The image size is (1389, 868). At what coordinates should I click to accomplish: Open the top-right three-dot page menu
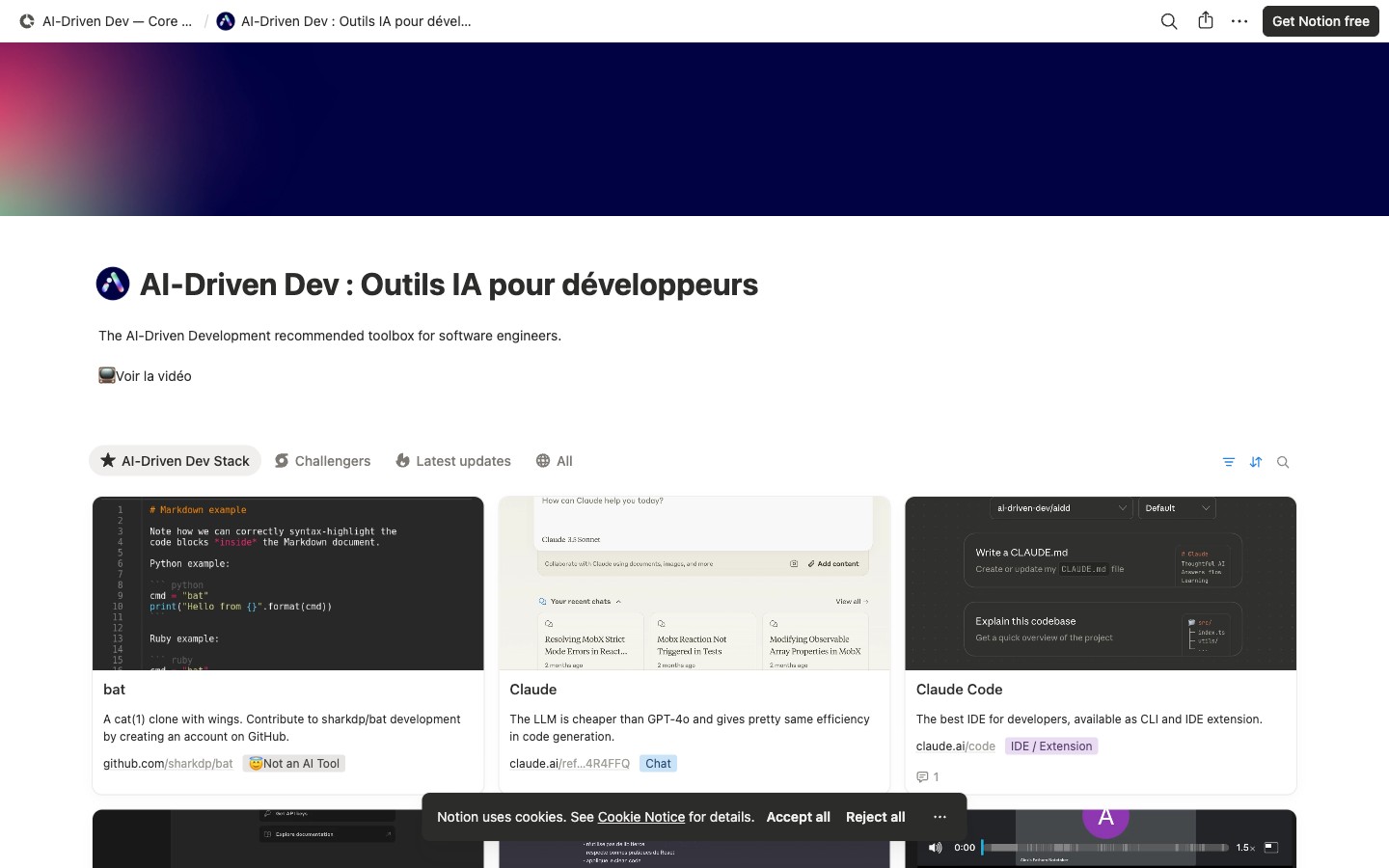(1239, 21)
